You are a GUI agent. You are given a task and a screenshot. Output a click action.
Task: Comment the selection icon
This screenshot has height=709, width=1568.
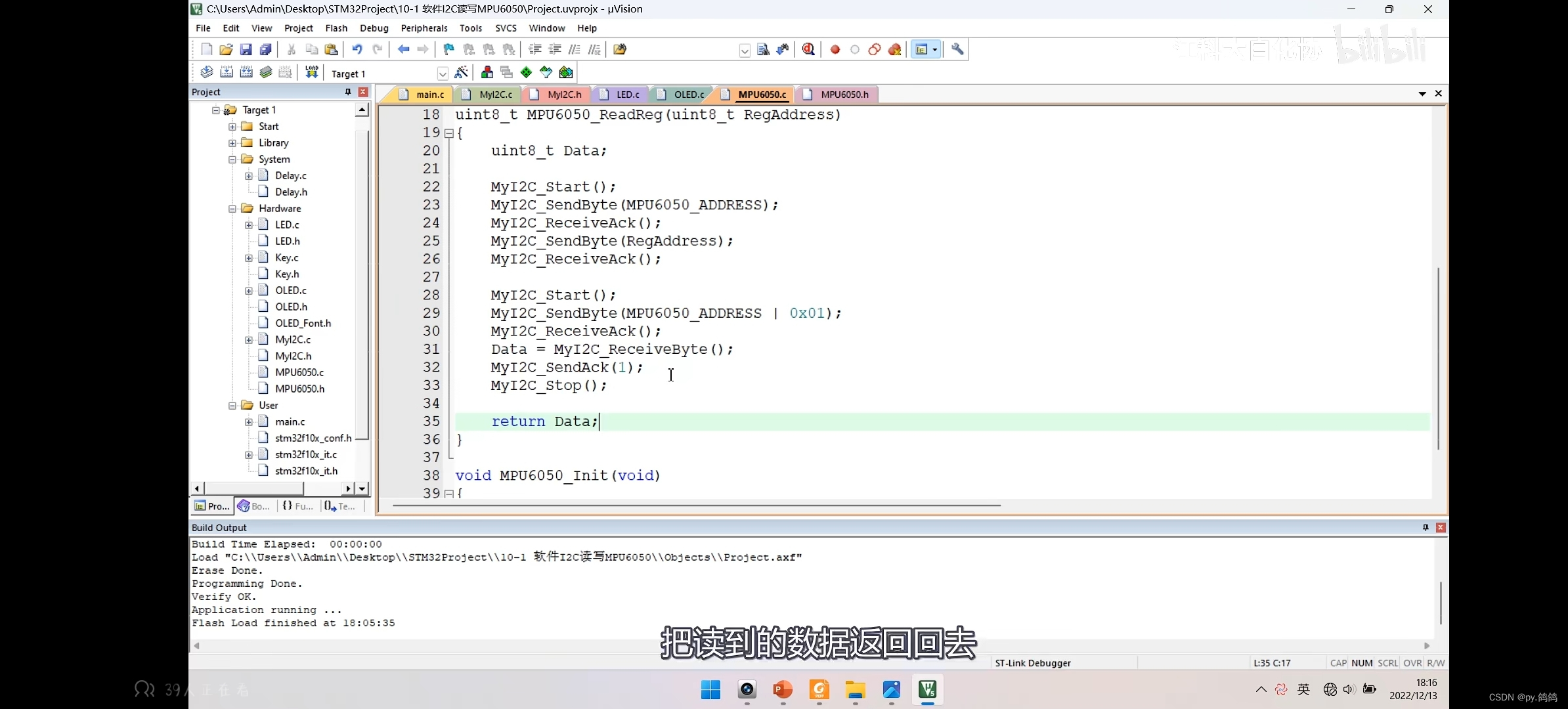pos(575,49)
